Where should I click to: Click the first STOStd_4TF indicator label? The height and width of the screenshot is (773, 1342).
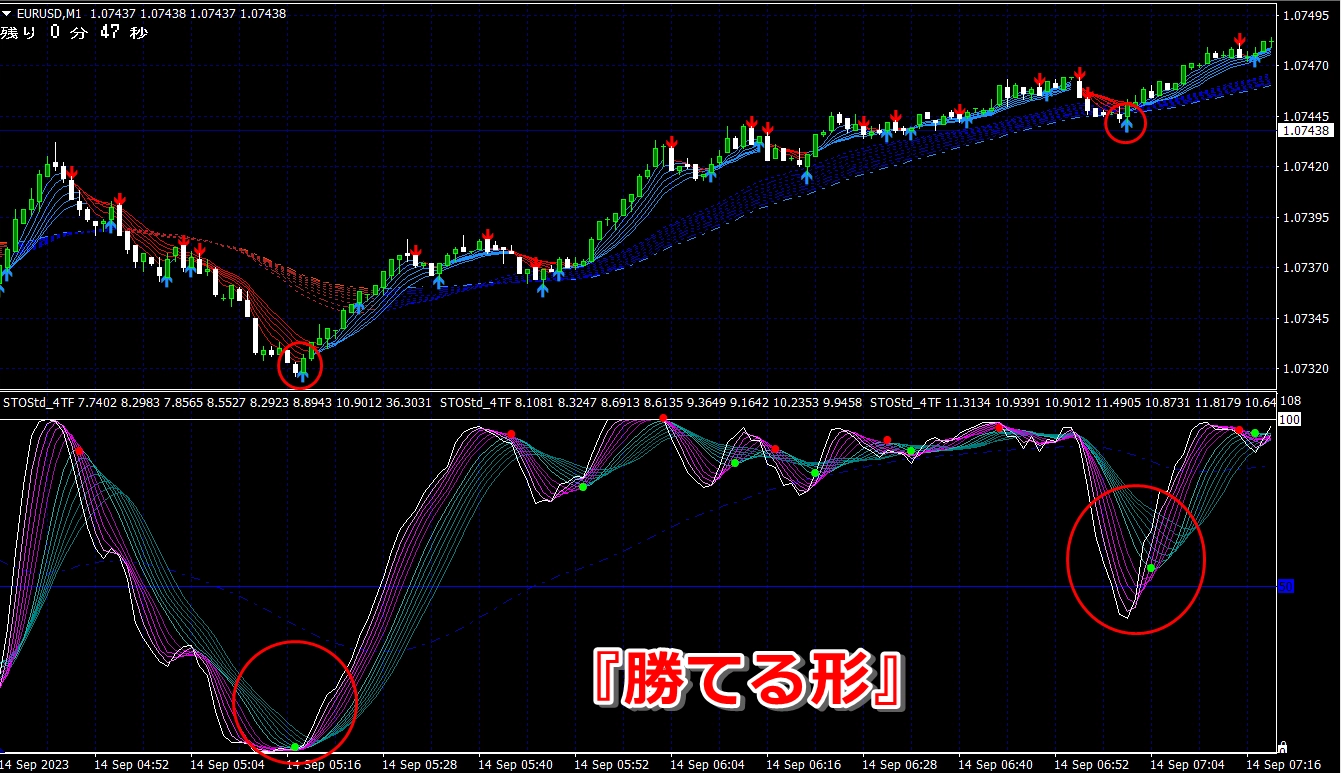coord(35,403)
